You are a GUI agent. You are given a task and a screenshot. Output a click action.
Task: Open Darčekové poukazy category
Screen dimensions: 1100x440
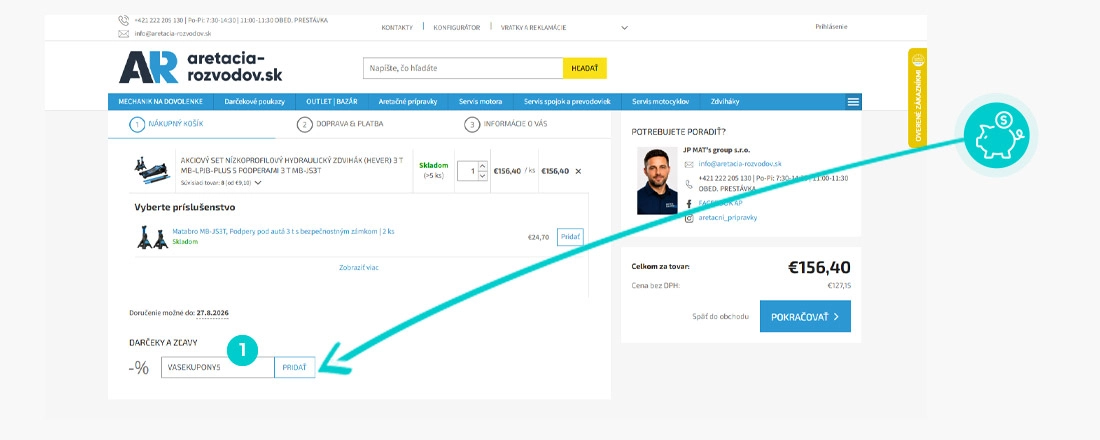(255, 102)
